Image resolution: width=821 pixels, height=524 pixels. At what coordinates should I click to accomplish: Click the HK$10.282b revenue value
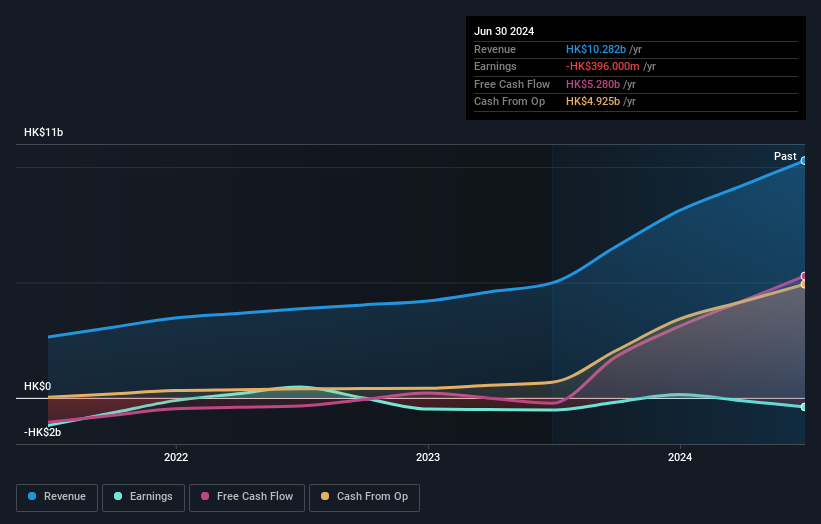596,49
